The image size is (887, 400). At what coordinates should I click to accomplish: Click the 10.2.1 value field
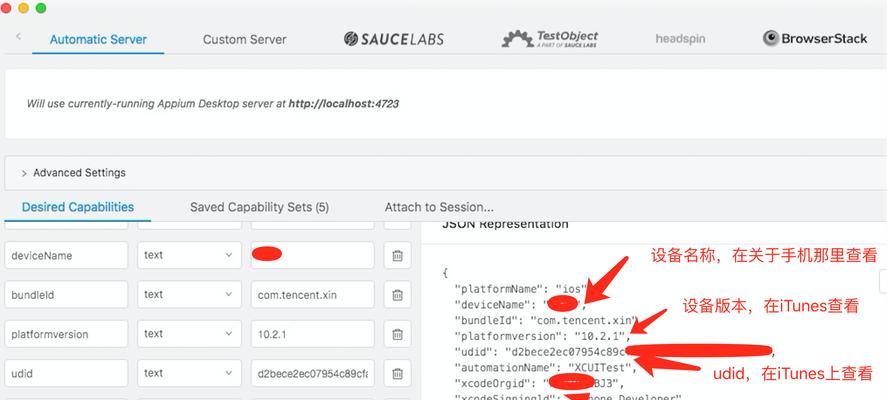(x=312, y=334)
